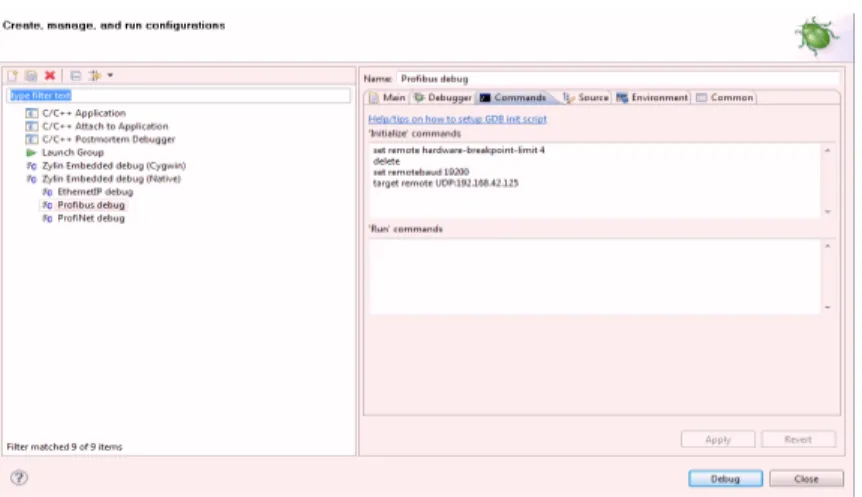This screenshot has height=497, width=862.
Task: Click the 'target remote UDP:192.168.42.125' line
Action: point(445,183)
